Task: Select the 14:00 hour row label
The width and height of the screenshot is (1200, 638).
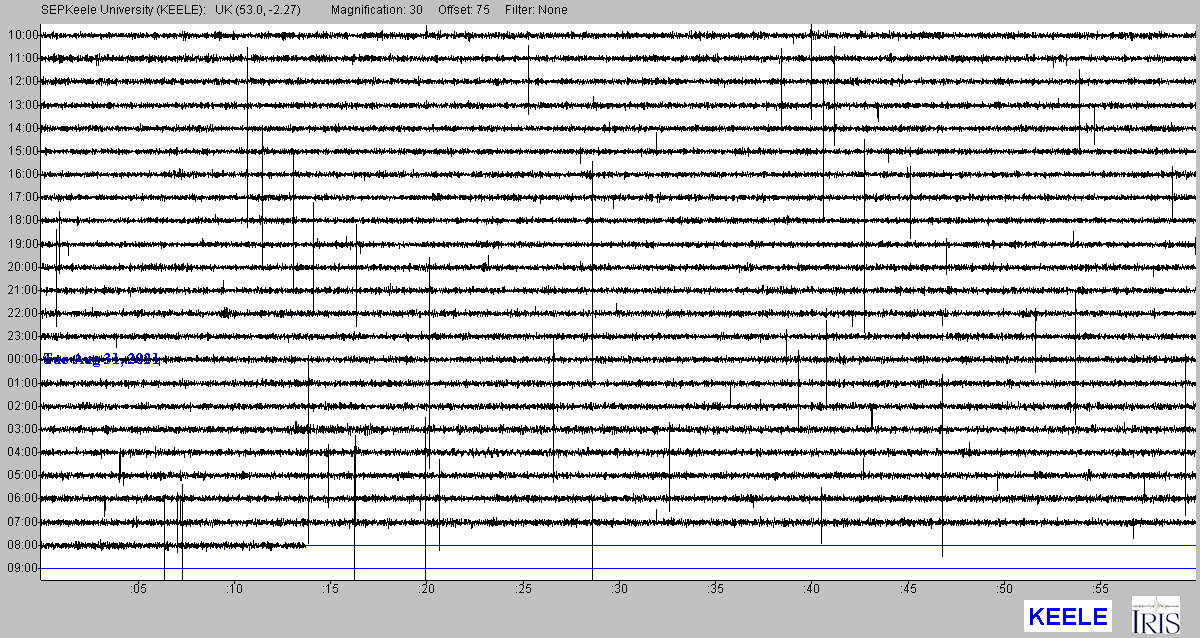Action: (x=22, y=128)
